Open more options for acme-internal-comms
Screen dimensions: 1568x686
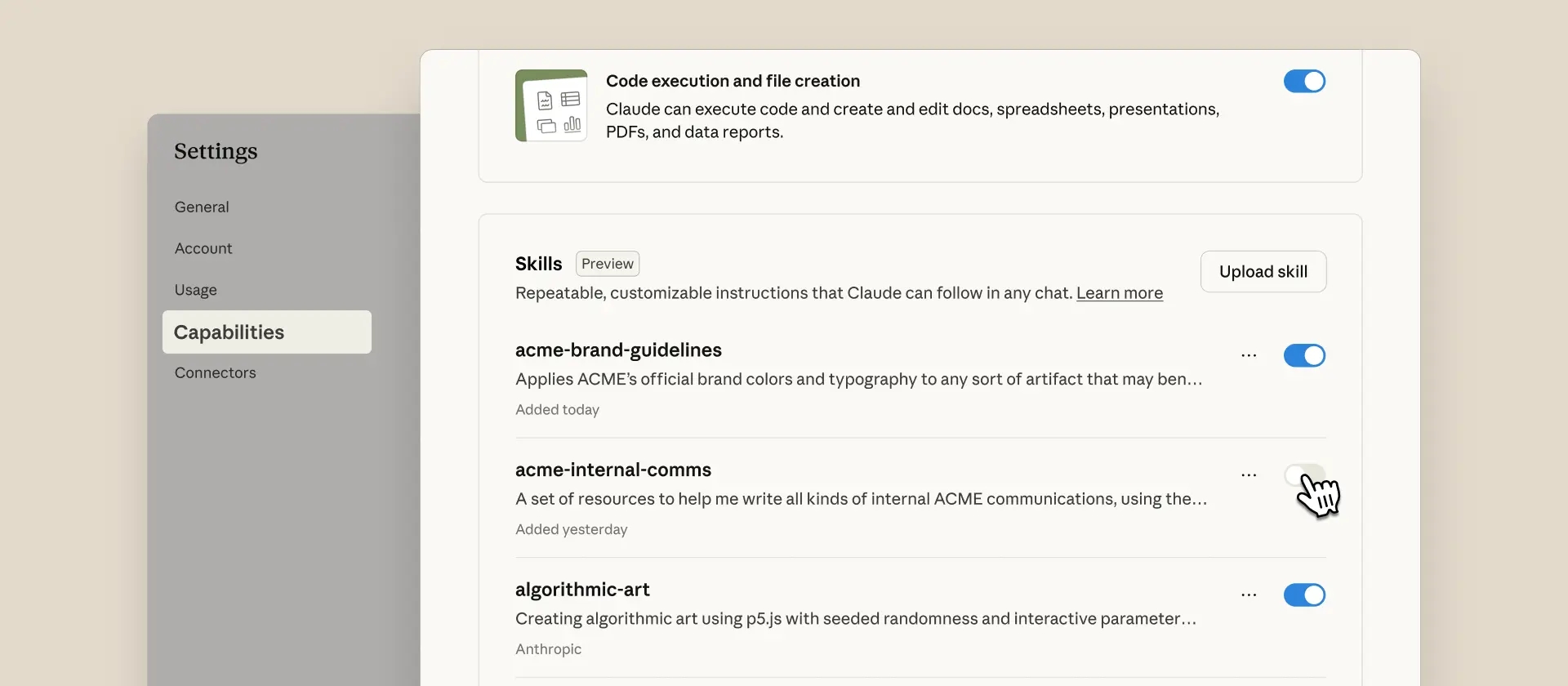pos(1249,475)
